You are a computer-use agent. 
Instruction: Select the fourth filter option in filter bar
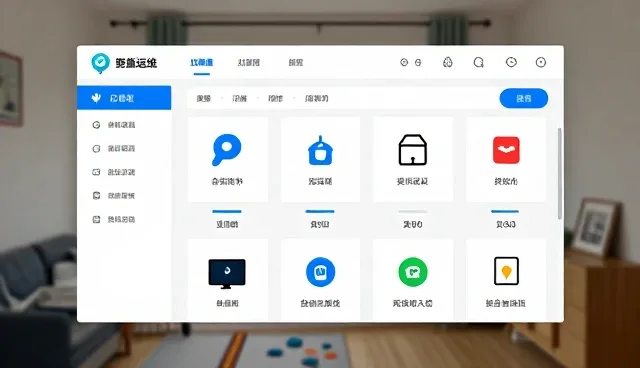point(317,98)
